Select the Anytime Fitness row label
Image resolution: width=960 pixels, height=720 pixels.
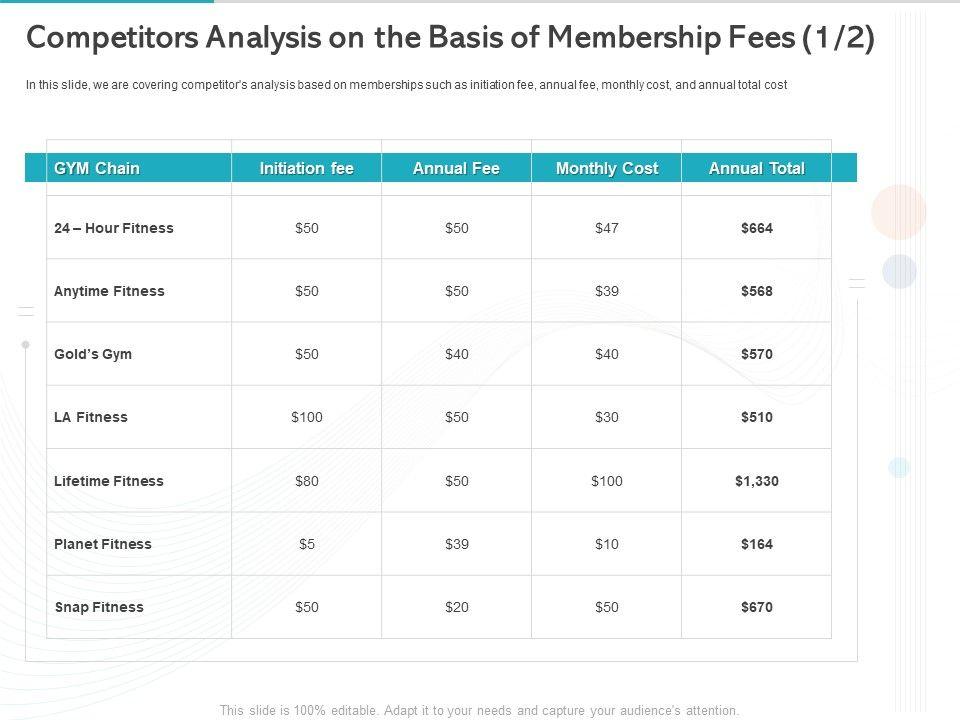click(109, 291)
